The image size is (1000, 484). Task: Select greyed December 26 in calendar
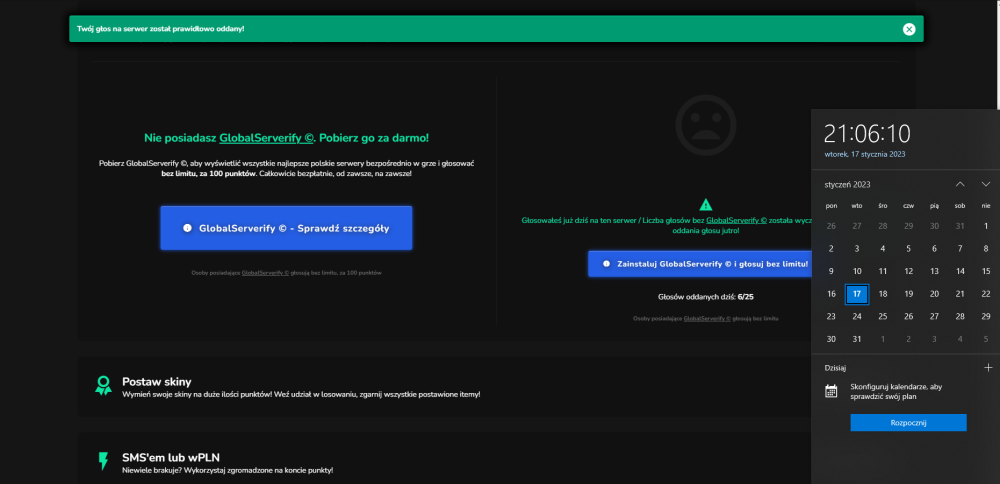coord(831,226)
